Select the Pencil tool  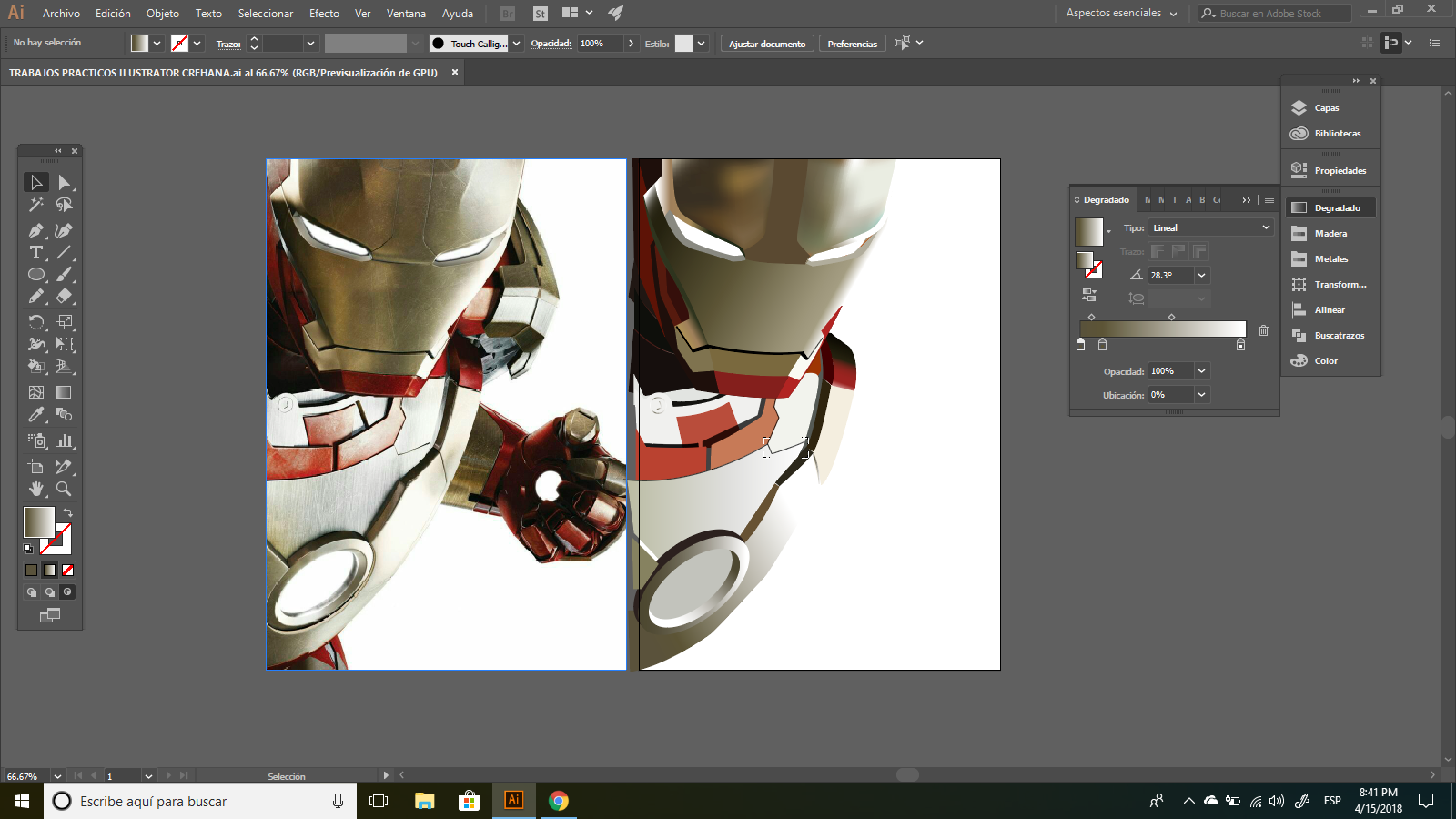(x=36, y=296)
